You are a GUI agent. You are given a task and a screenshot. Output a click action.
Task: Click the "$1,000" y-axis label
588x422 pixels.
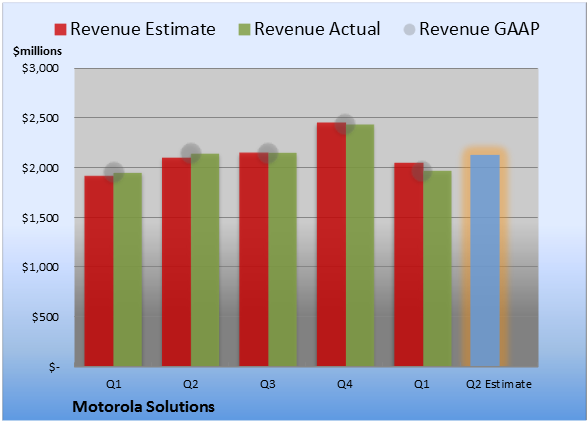tap(40, 267)
